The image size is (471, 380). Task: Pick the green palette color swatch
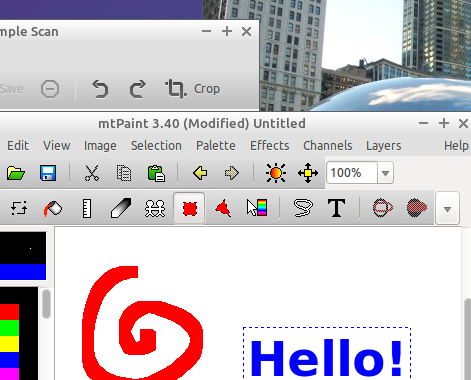pyautogui.click(x=9, y=328)
